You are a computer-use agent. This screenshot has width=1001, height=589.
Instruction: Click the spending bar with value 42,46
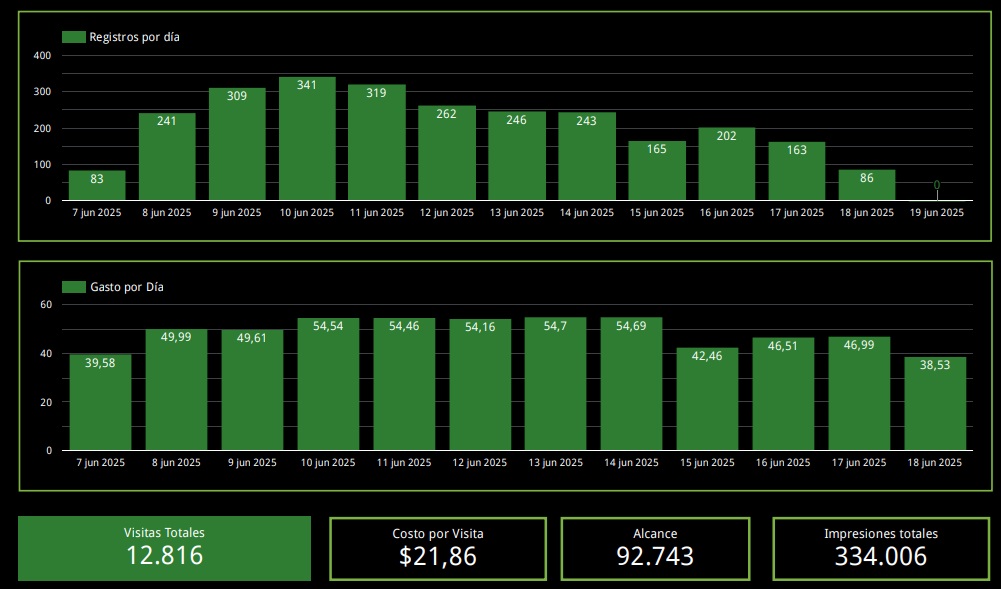[707, 399]
